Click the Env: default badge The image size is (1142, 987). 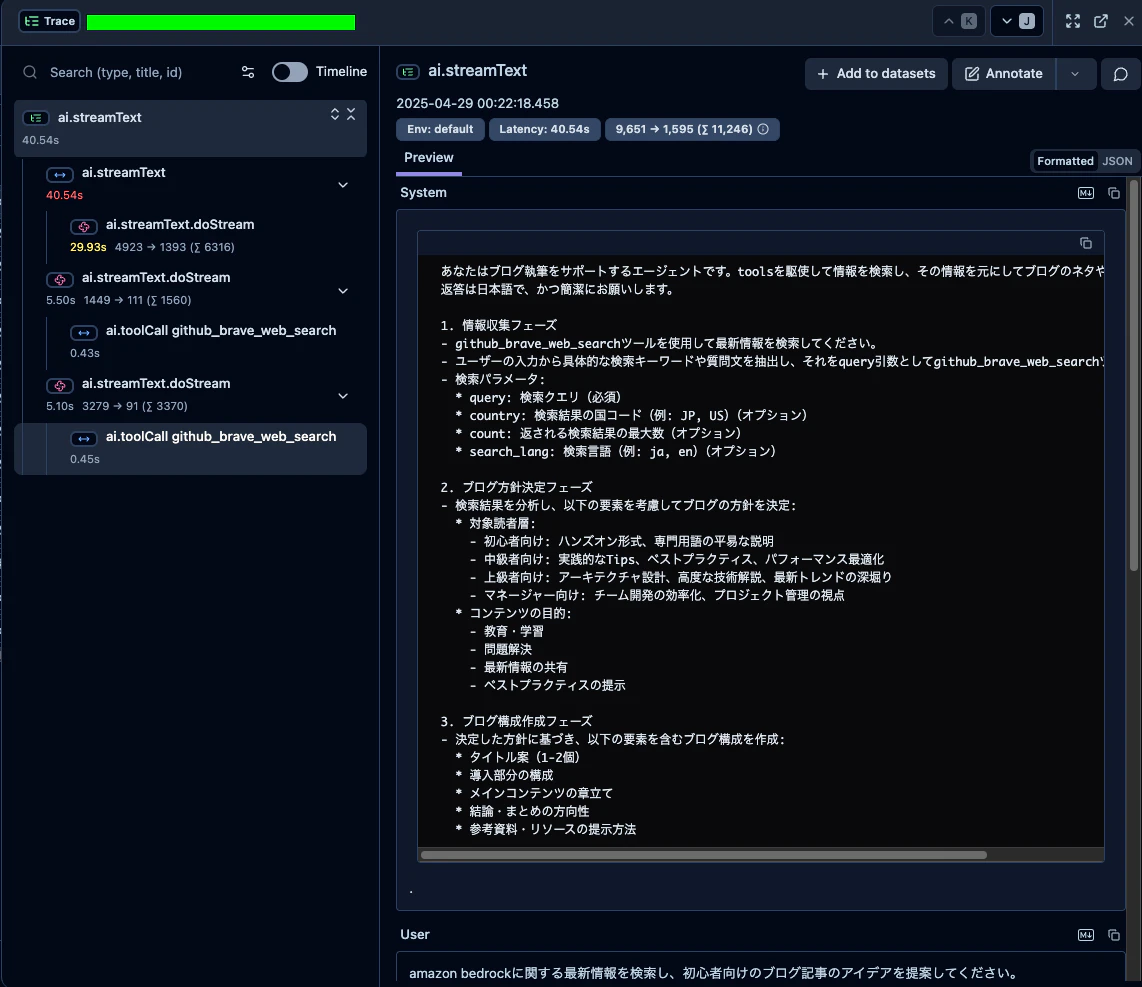[x=440, y=129]
